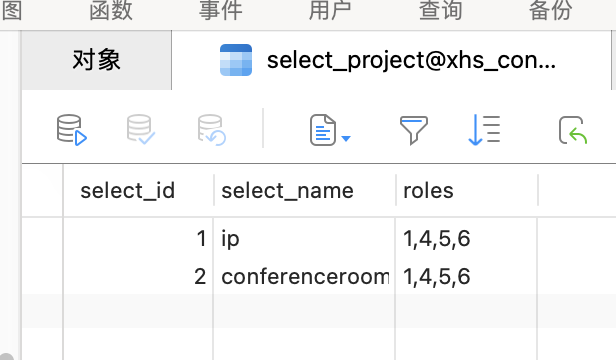Open the 事件 toolbar item
The image size is (616, 360).
coord(220,10)
